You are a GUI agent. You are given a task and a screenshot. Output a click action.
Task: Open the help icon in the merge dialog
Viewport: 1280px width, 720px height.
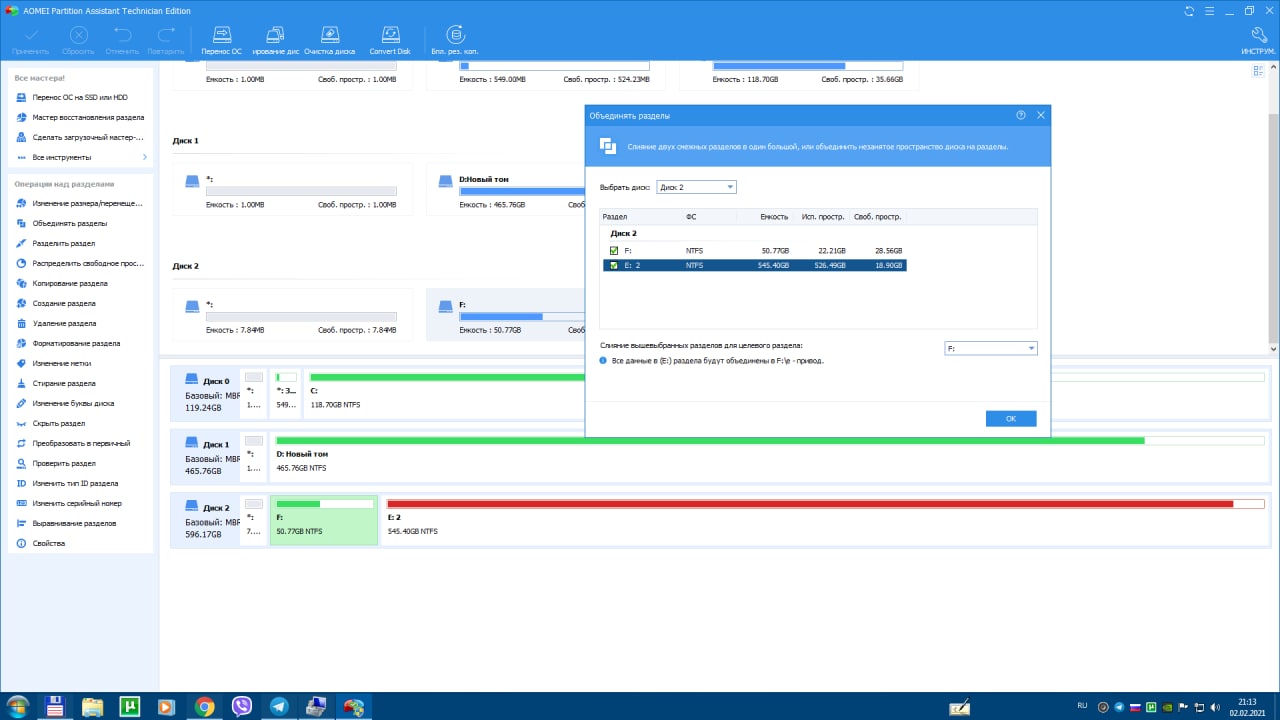click(1021, 116)
